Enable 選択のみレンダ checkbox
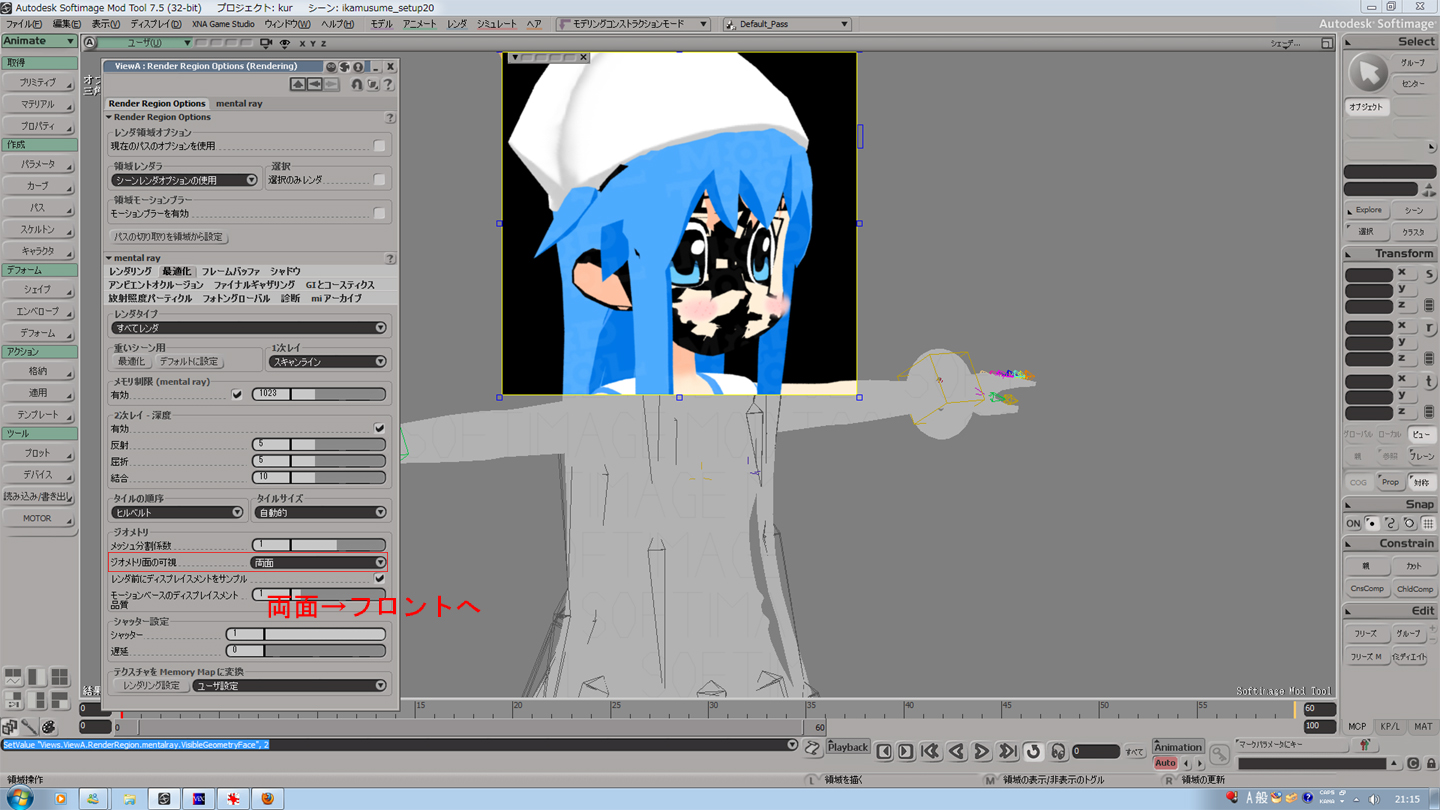1440x810 pixels. tap(379, 180)
